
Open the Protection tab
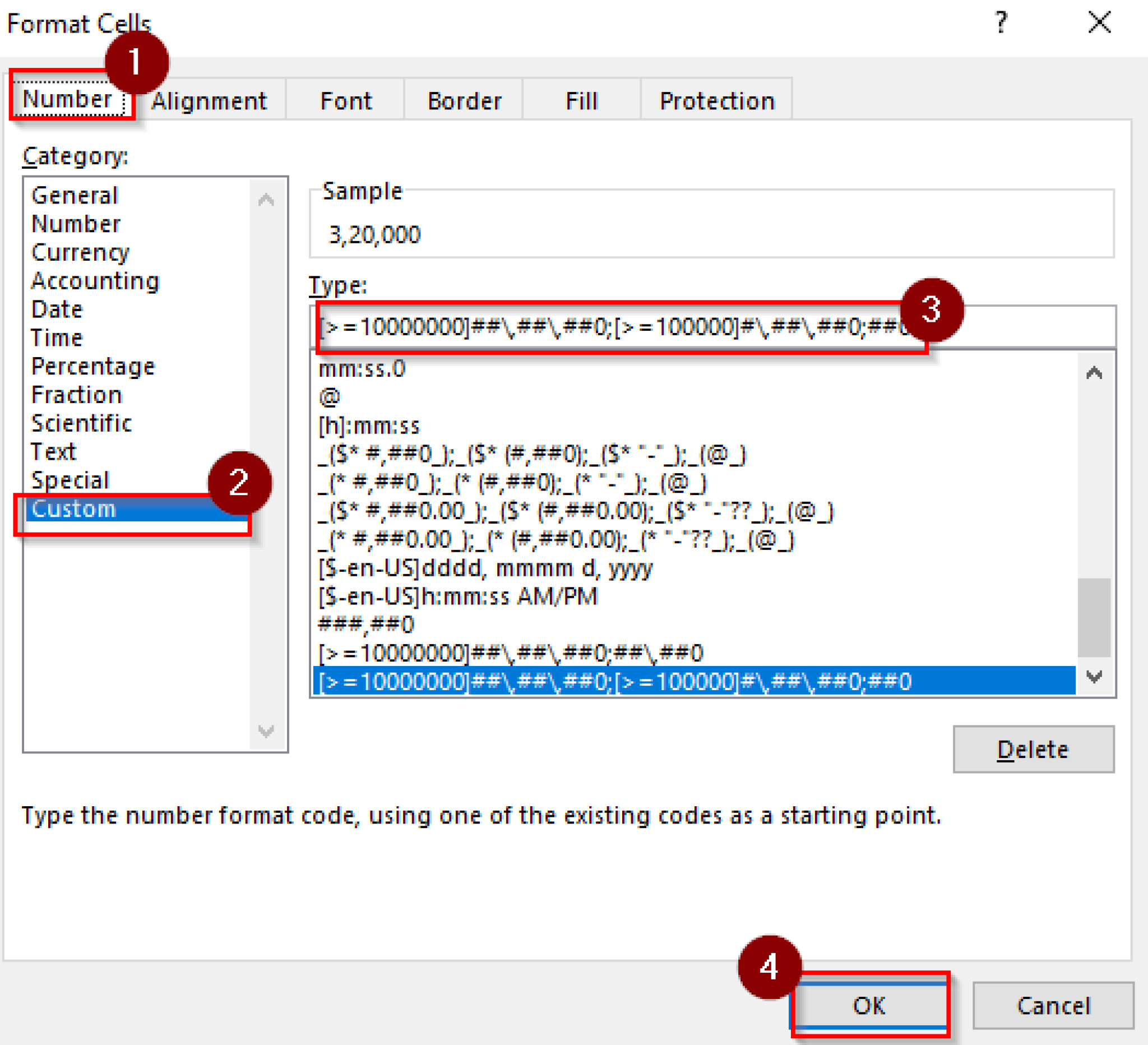coord(717,101)
